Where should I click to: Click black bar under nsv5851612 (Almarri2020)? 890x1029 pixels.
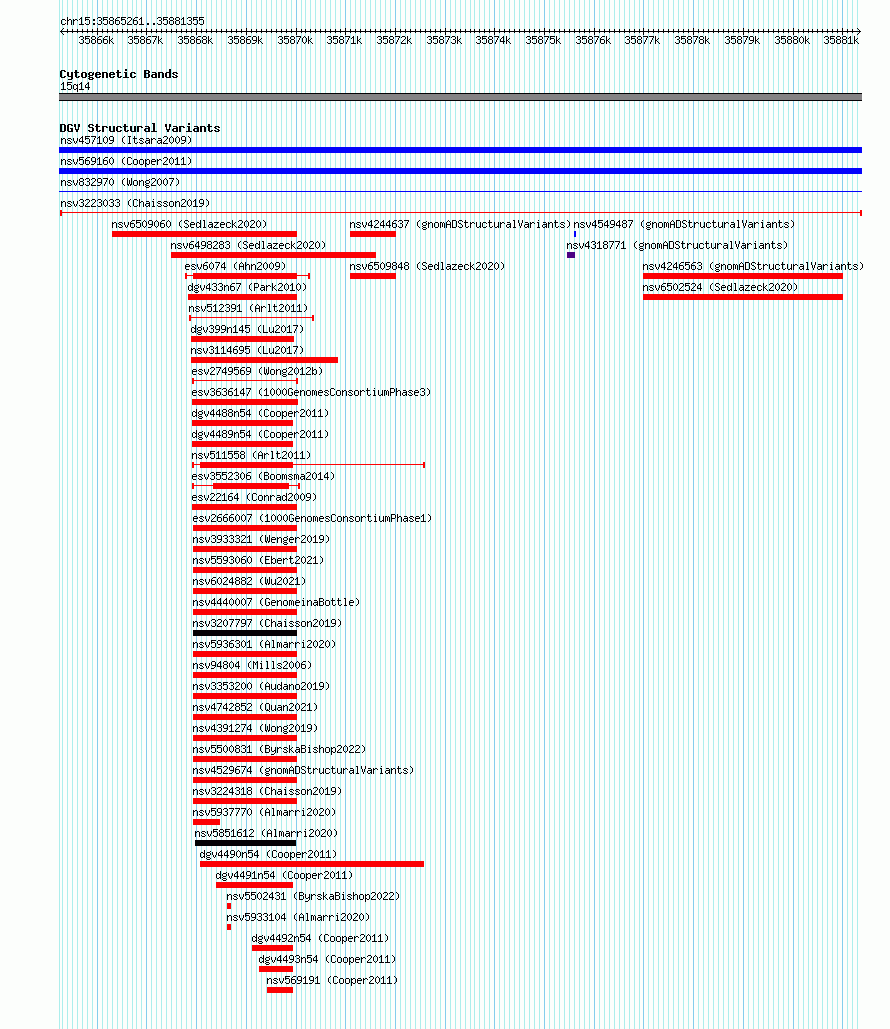point(245,843)
